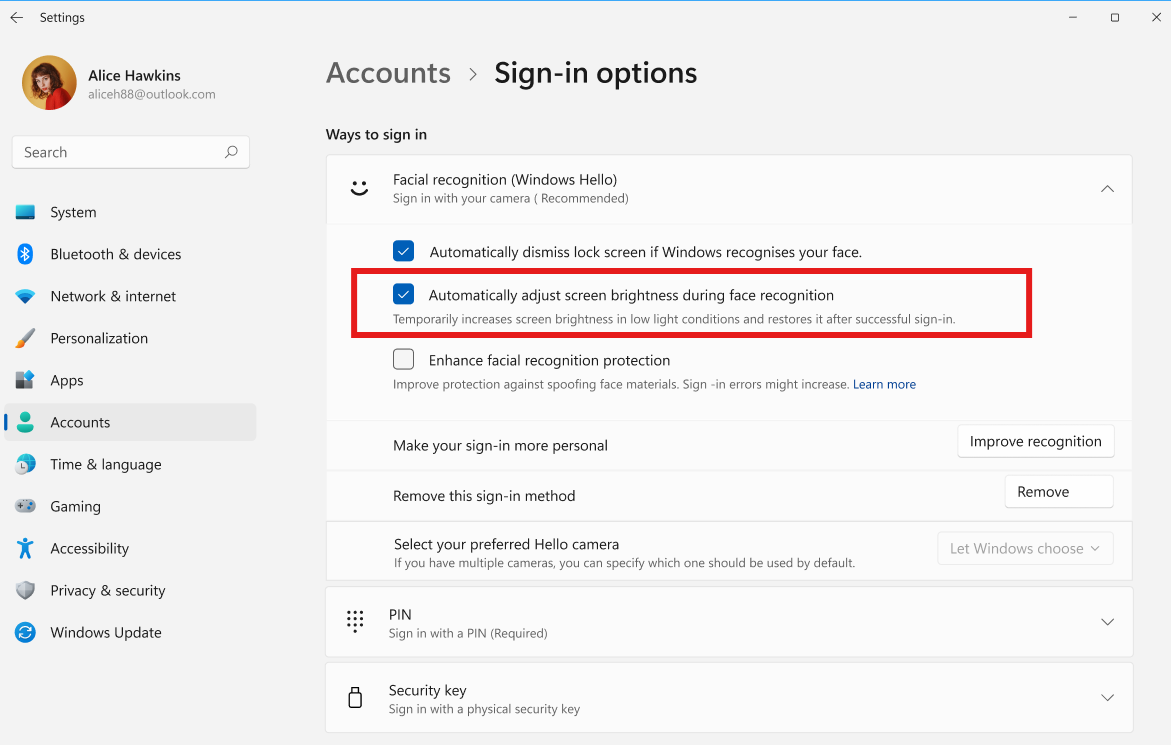Click Select your preferred Hello camera text
This screenshot has height=745, width=1171.
(x=506, y=544)
